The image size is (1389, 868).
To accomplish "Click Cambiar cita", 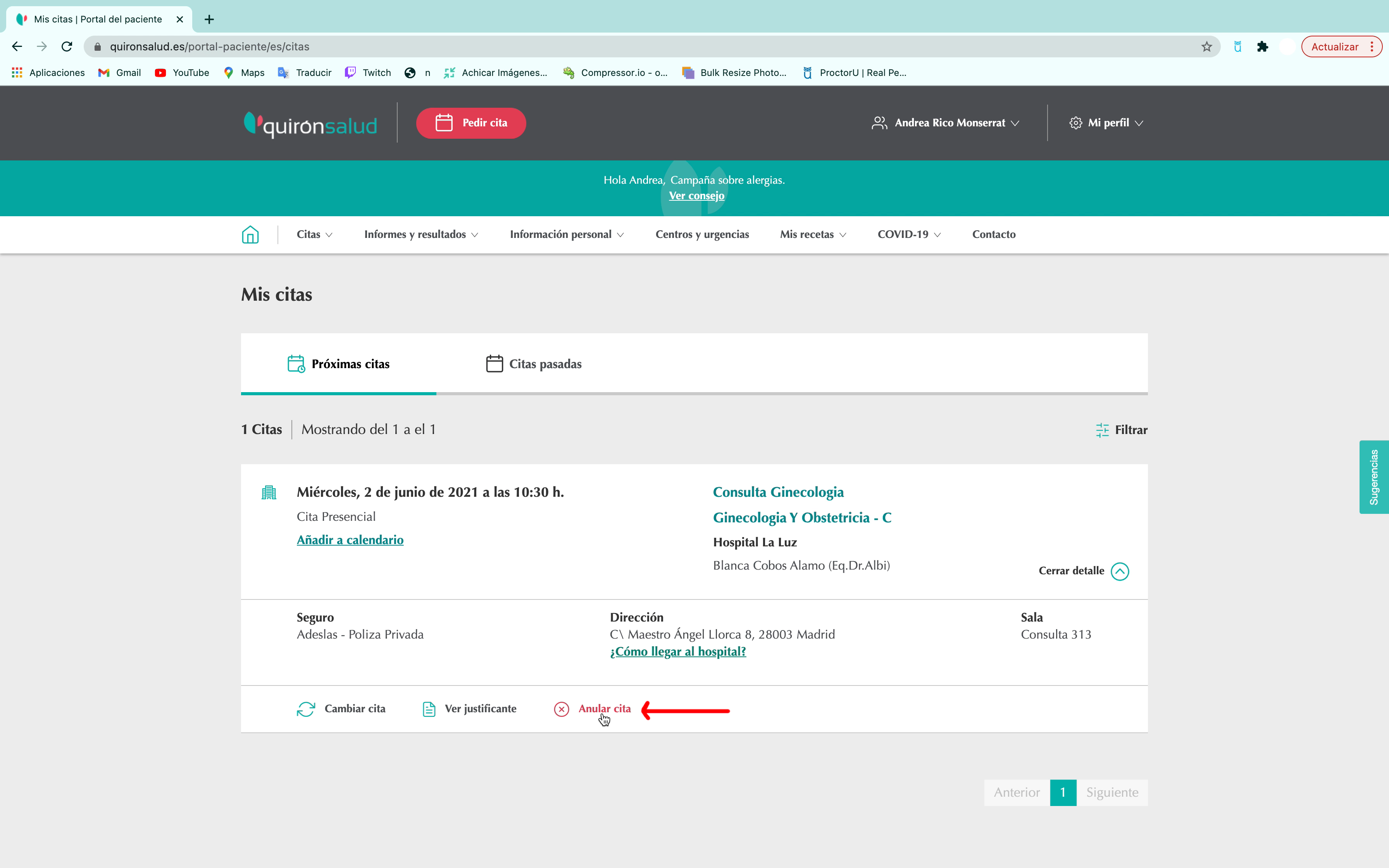I will tap(341, 709).
